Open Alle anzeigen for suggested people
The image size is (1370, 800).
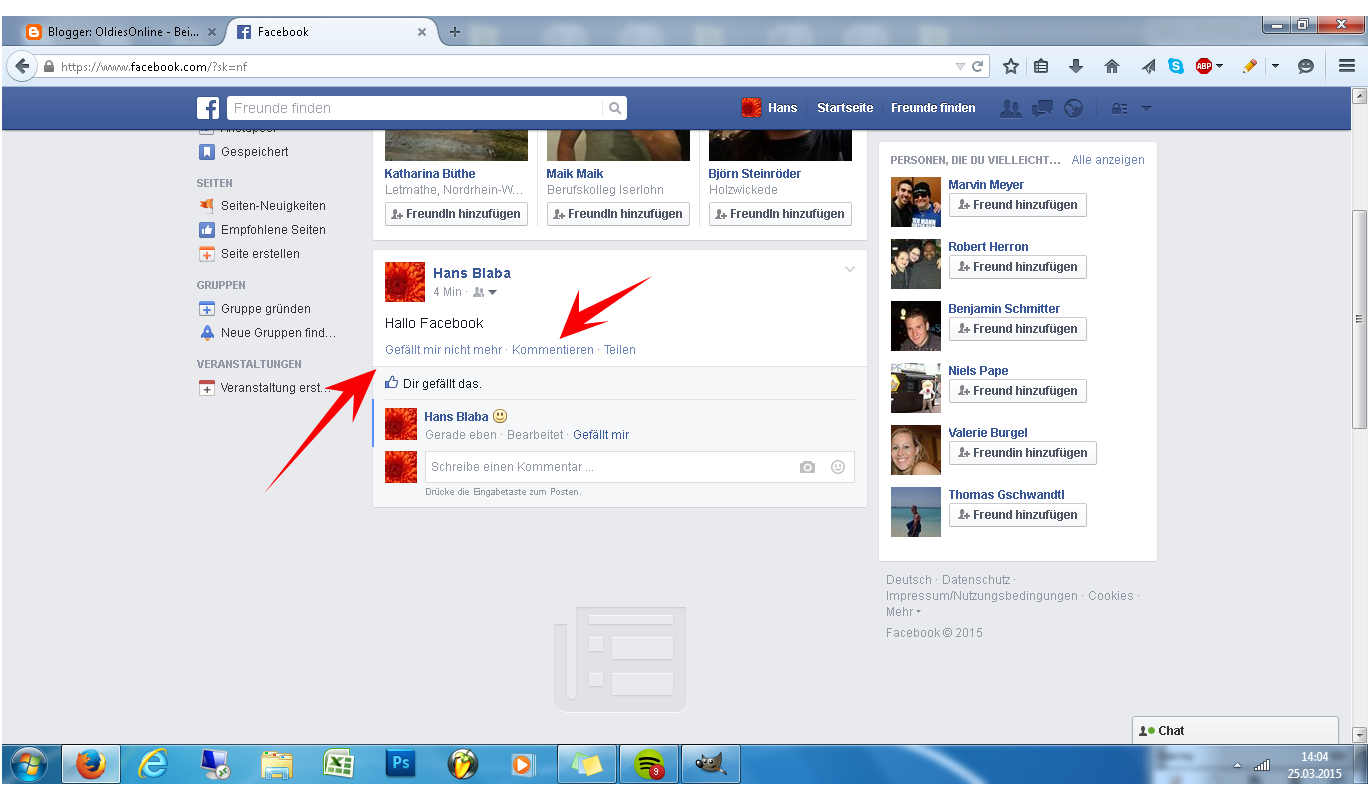1108,159
